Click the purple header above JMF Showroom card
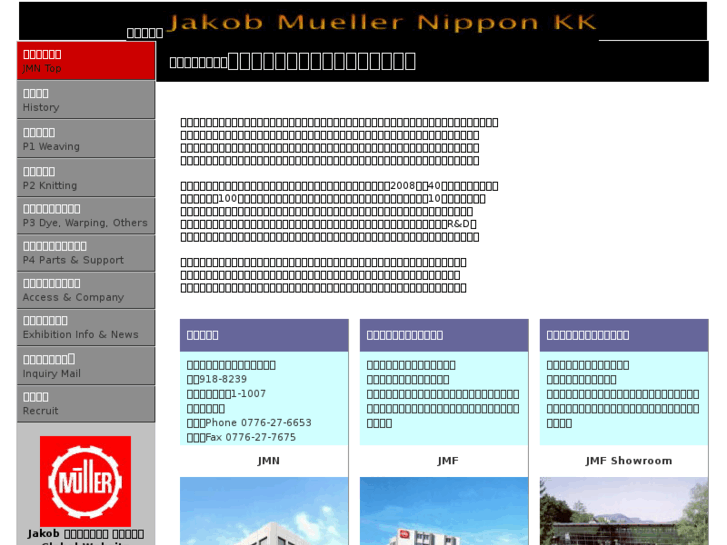 pos(624,335)
